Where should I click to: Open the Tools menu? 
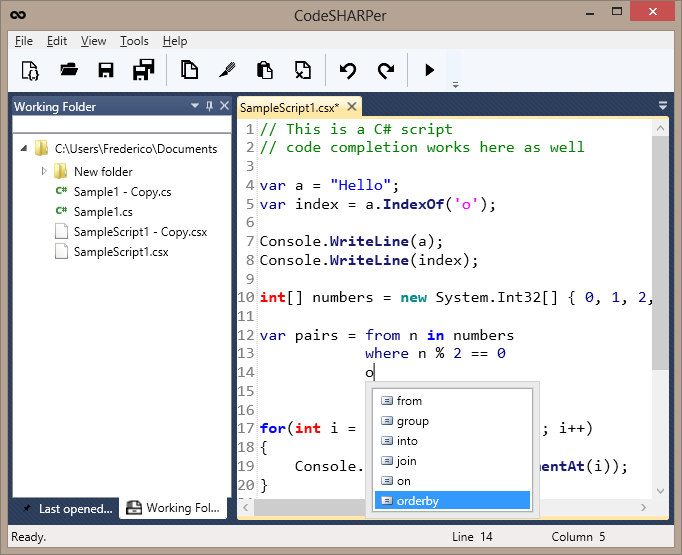pos(134,41)
